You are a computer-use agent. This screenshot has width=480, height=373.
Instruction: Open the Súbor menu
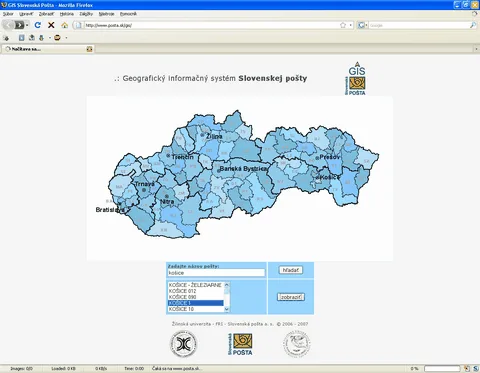coord(8,14)
